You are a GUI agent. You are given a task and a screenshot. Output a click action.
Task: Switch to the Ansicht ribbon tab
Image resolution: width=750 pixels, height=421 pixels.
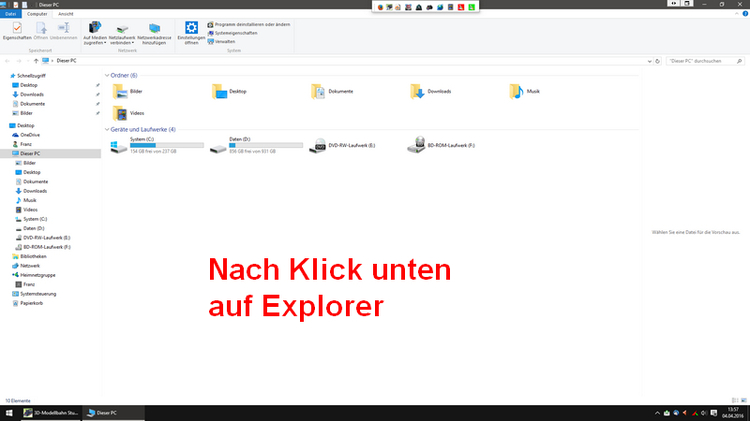pos(65,15)
